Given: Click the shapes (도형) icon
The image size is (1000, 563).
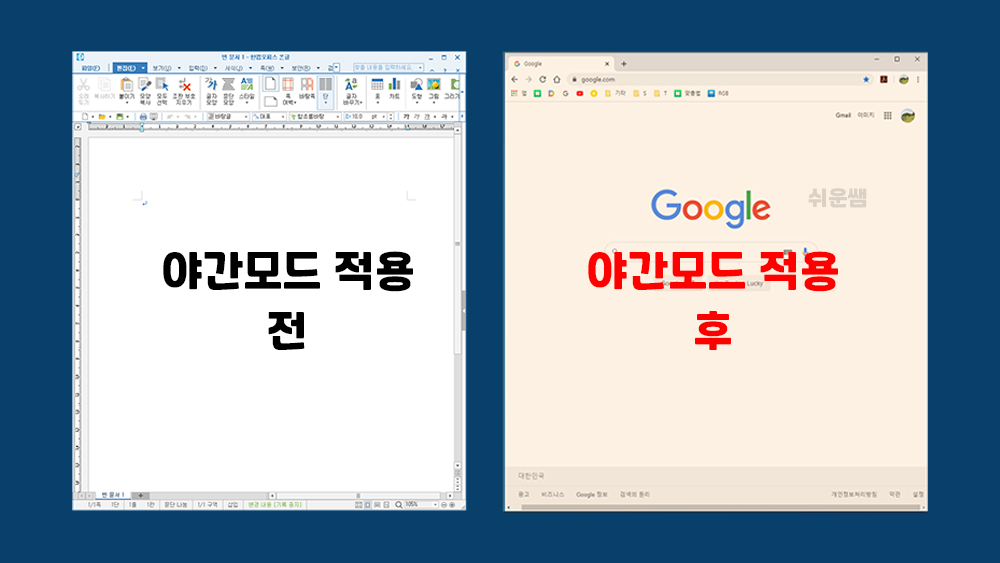Looking at the screenshot, I should point(416,85).
